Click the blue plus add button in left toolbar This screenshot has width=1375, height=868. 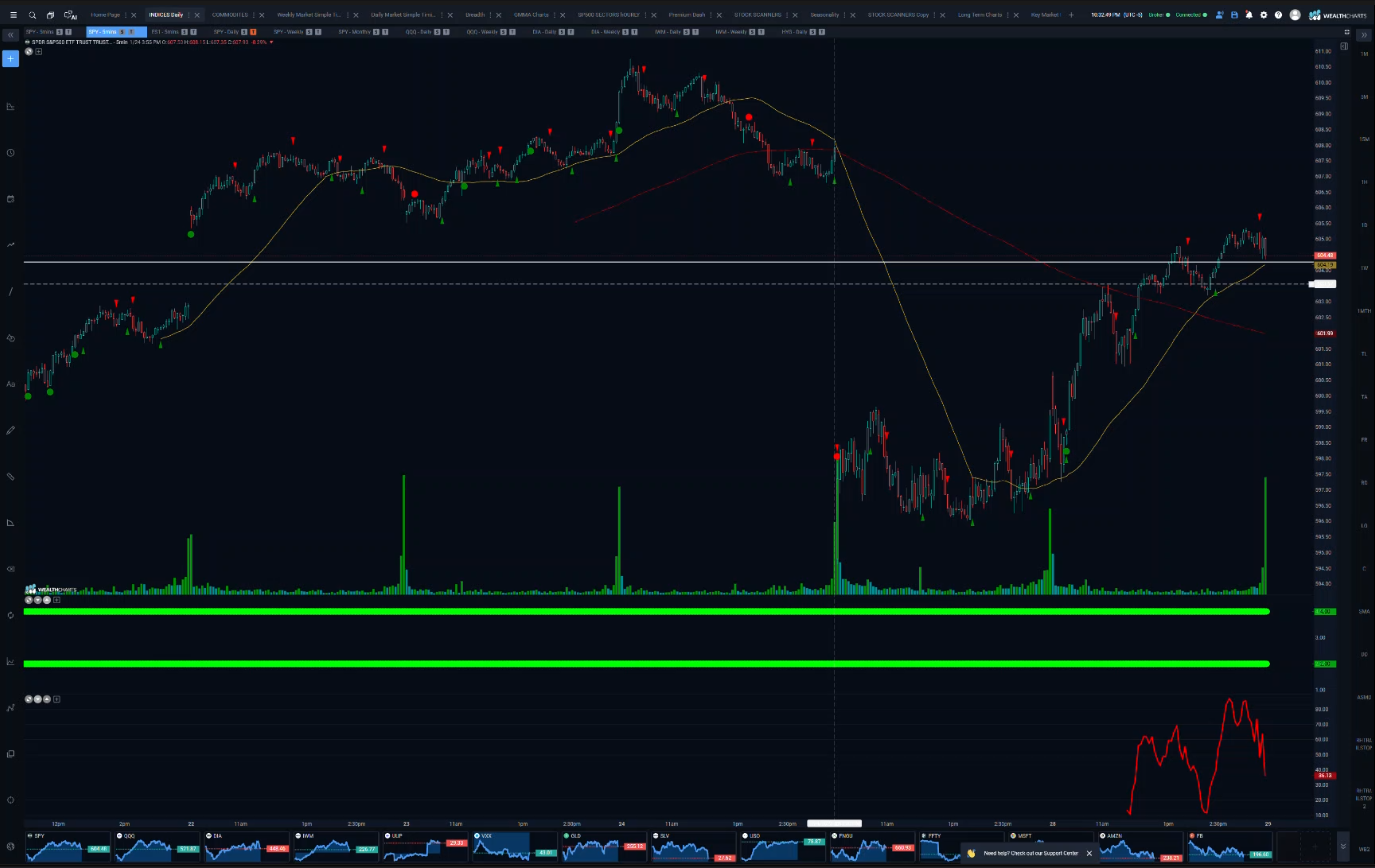click(x=10, y=58)
